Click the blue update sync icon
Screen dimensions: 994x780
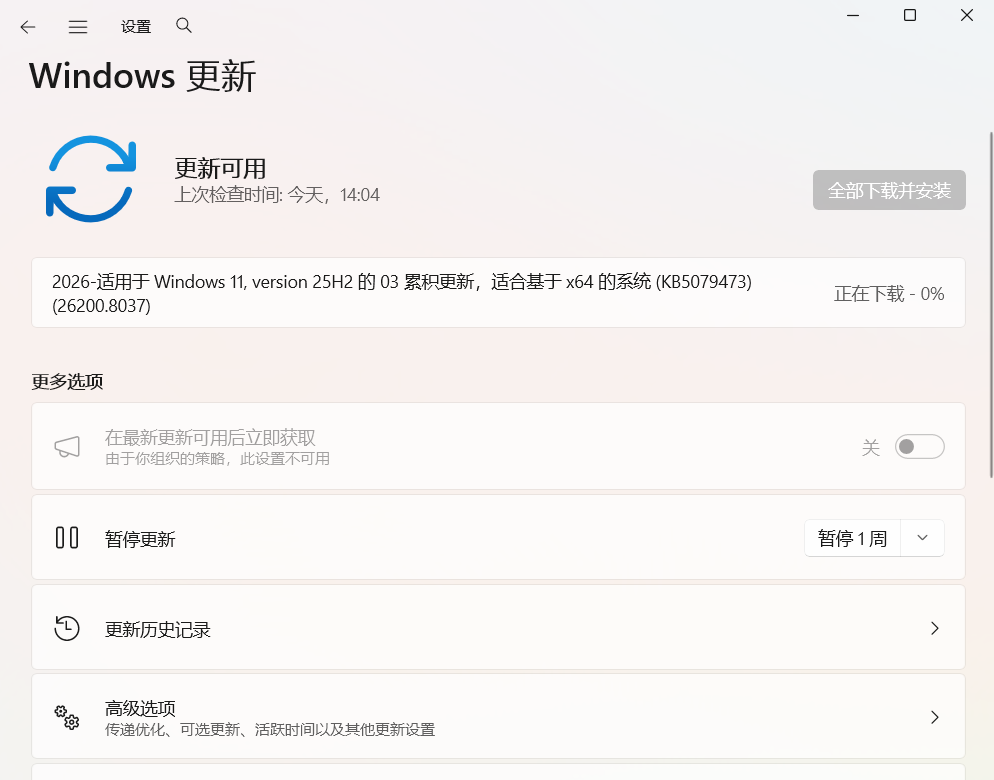pyautogui.click(x=91, y=179)
